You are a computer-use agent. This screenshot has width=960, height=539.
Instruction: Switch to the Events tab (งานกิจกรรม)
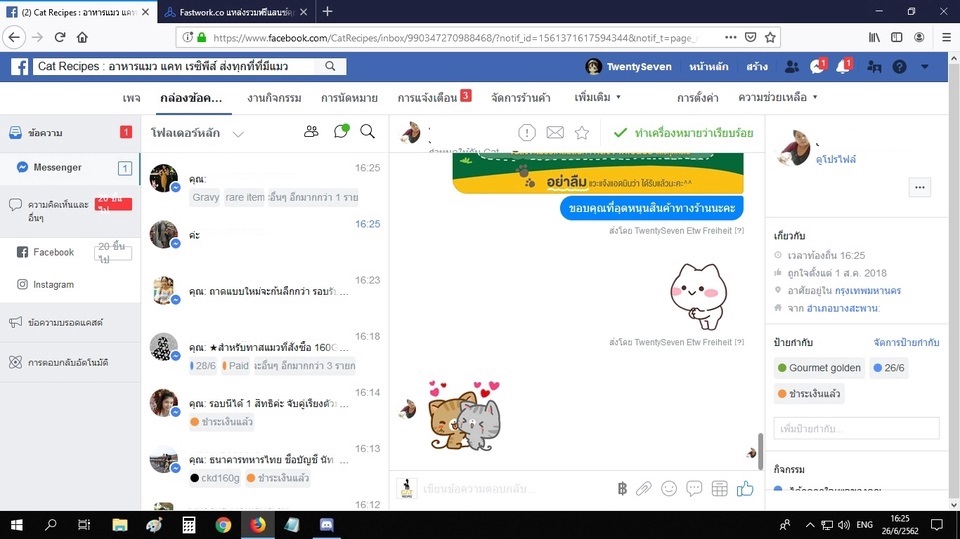pos(274,98)
